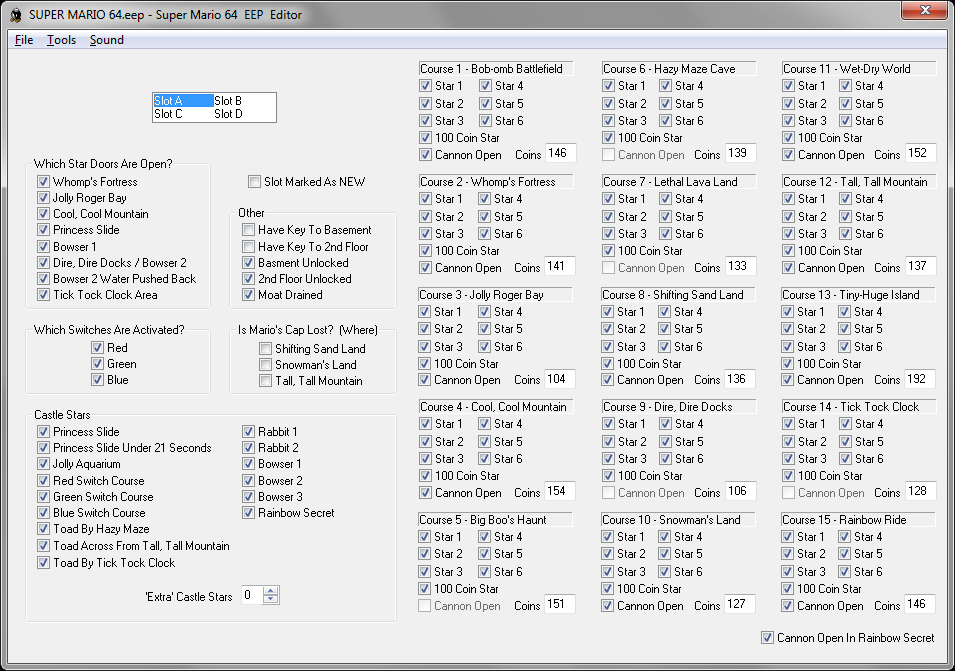955x671 pixels.
Task: Check Have Key To 2nd Floor
Action: click(248, 247)
